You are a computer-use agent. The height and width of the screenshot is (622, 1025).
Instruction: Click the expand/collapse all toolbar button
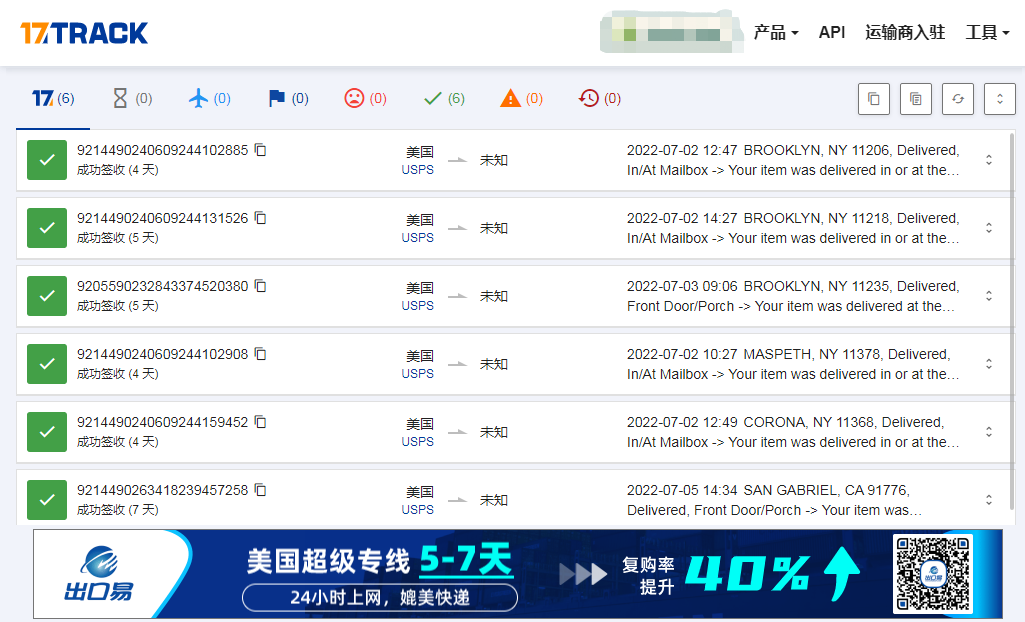(x=1000, y=99)
